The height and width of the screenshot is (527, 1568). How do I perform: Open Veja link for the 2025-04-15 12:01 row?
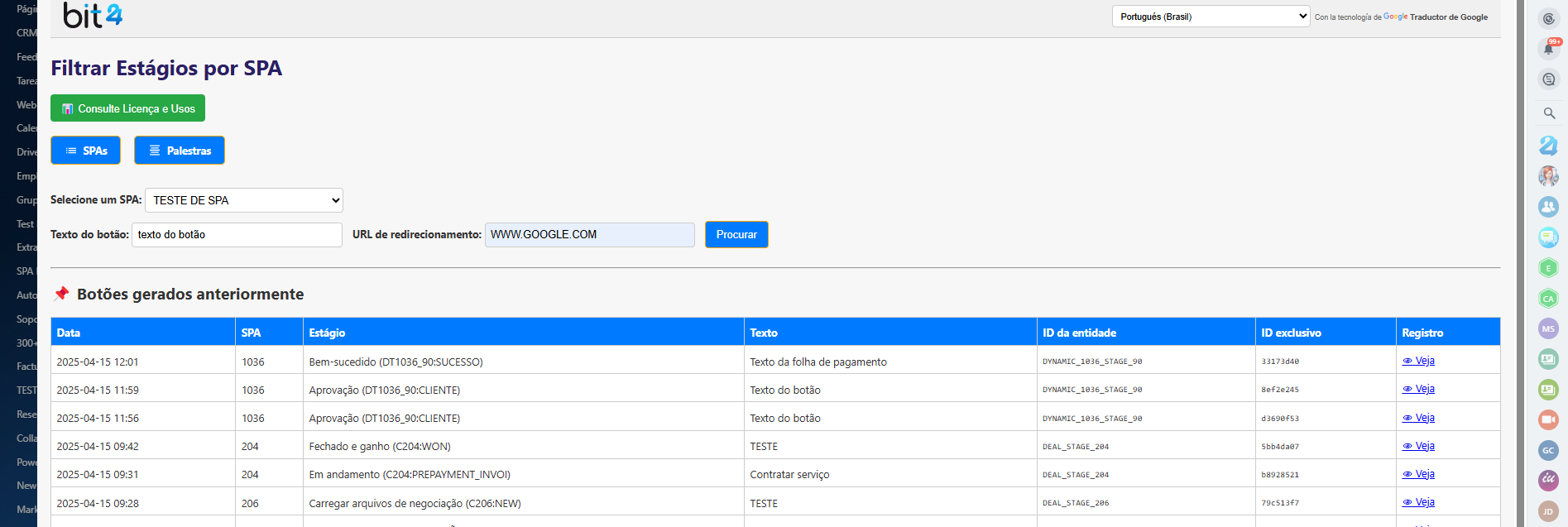(x=1418, y=361)
